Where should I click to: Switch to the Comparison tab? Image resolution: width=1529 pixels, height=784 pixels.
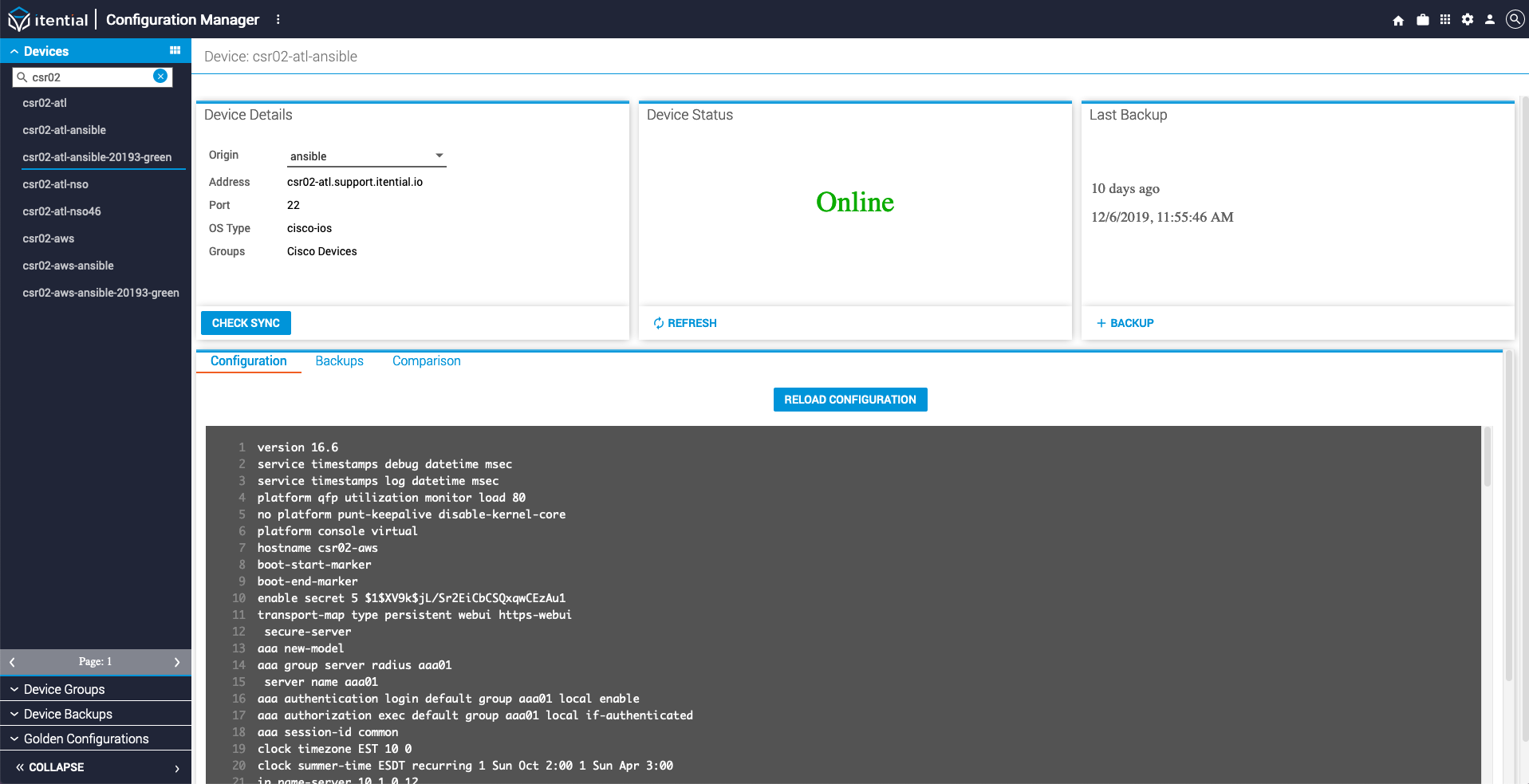click(x=427, y=361)
